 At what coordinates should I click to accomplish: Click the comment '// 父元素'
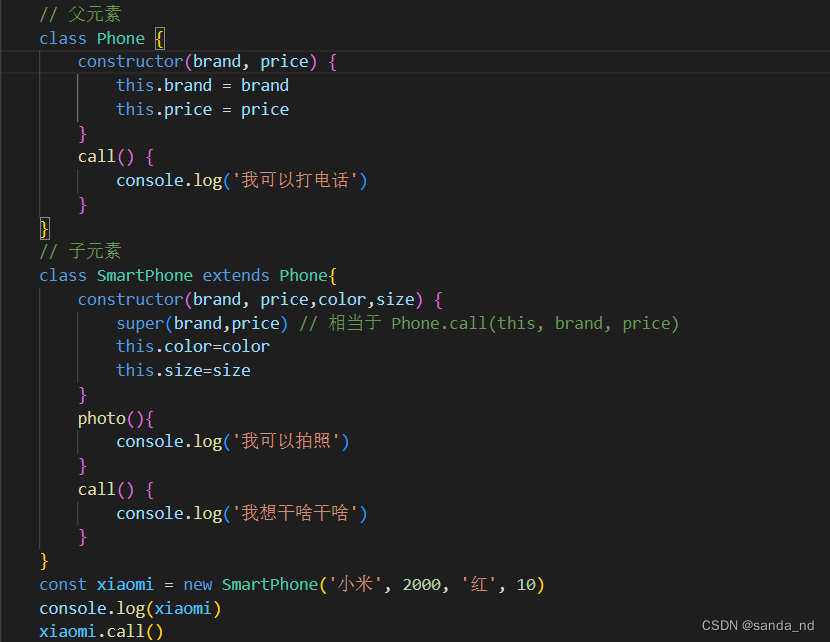click(80, 14)
